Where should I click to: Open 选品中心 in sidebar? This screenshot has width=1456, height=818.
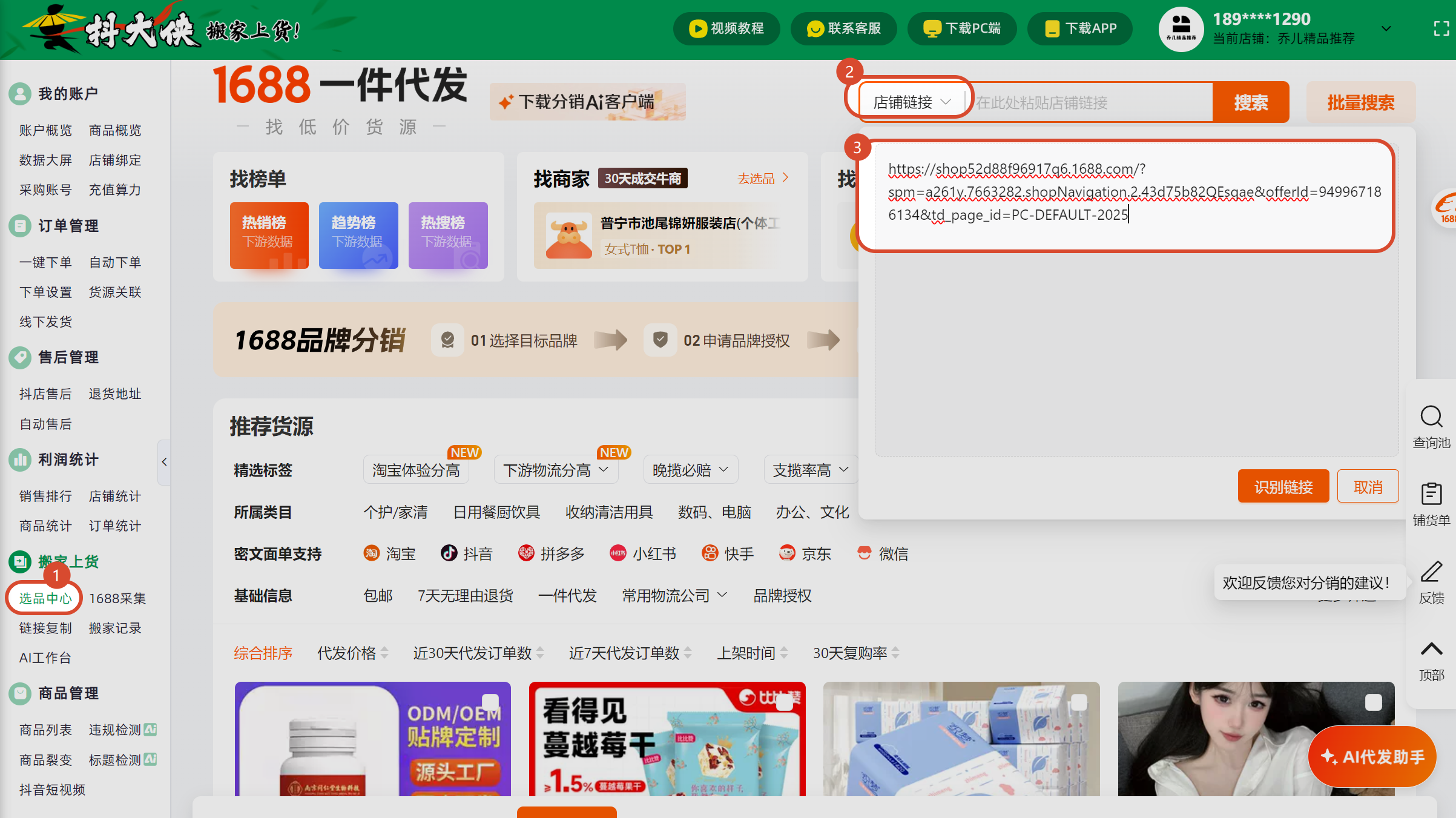pyautogui.click(x=45, y=598)
